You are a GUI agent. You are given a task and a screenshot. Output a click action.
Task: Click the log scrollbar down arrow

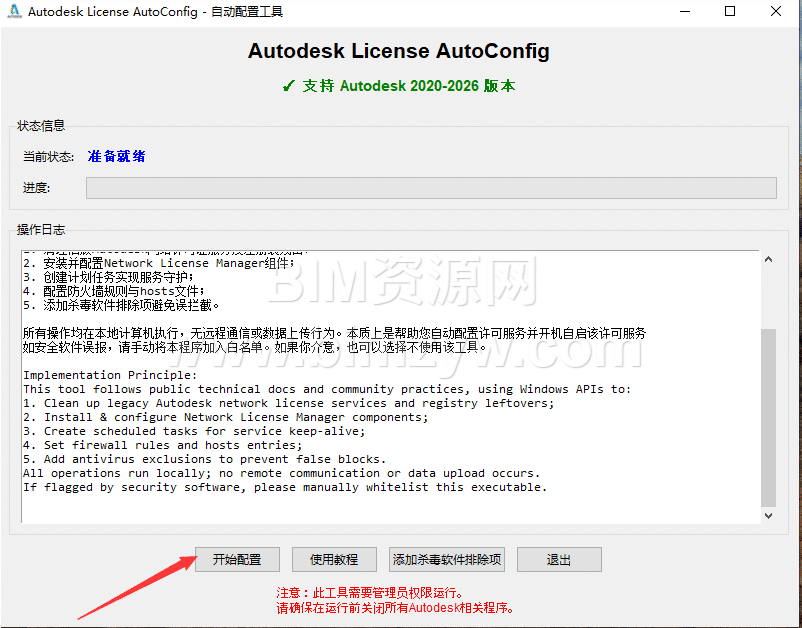[x=768, y=515]
